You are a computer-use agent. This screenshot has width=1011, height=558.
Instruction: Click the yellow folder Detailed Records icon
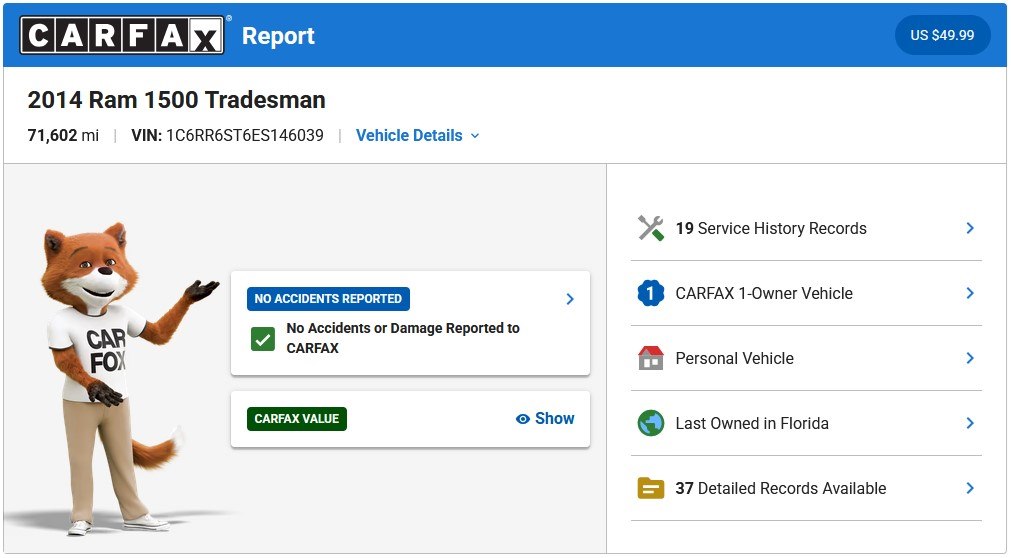coord(651,488)
